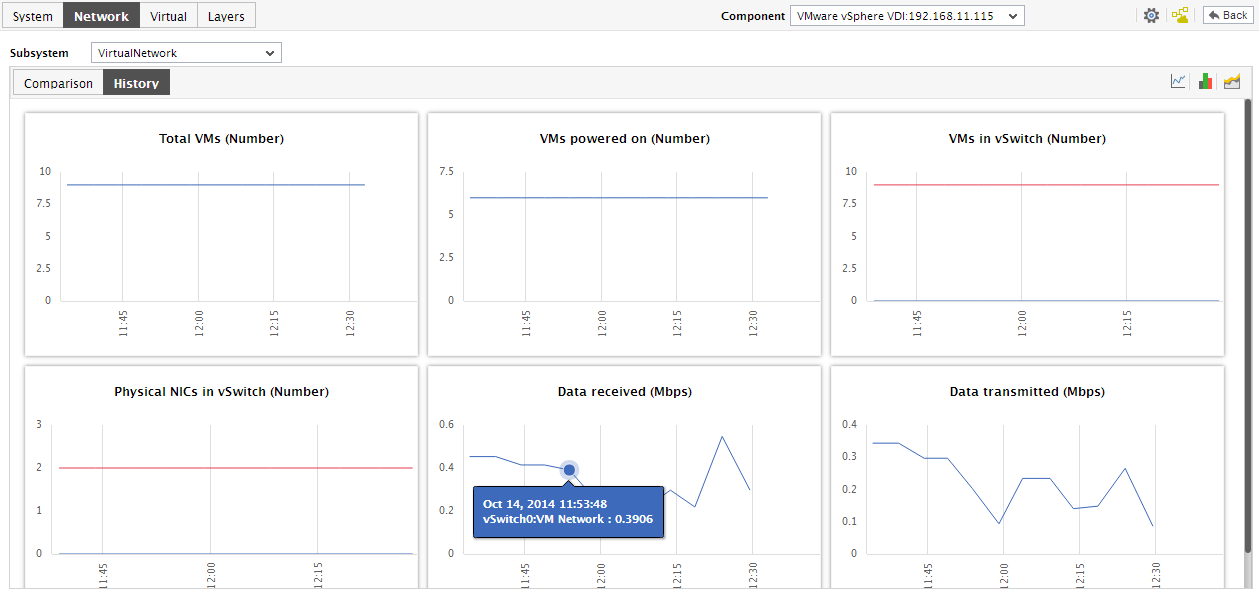The height and width of the screenshot is (593, 1259).
Task: Select the bar chart view icon
Action: pos(1205,81)
